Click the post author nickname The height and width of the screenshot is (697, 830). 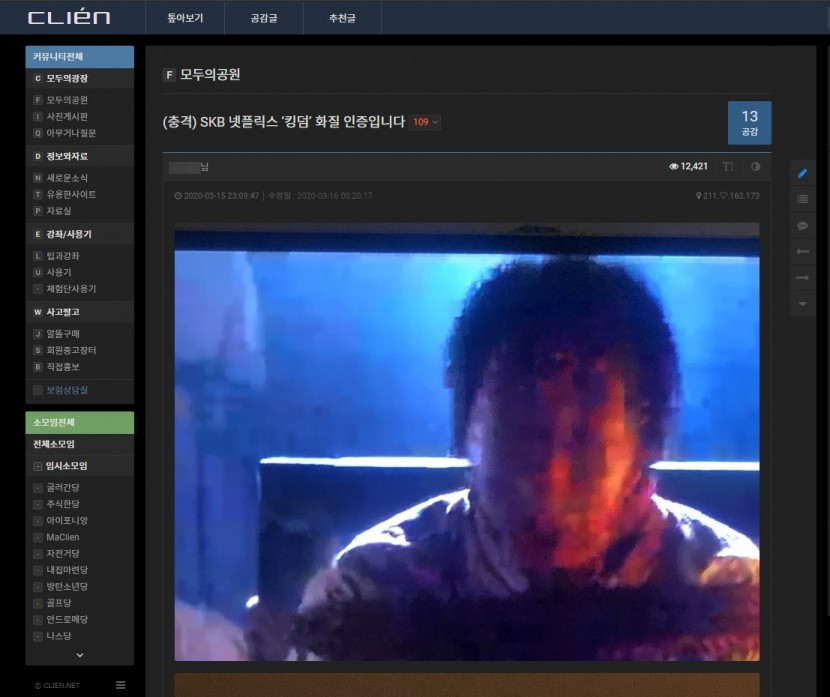coord(188,167)
